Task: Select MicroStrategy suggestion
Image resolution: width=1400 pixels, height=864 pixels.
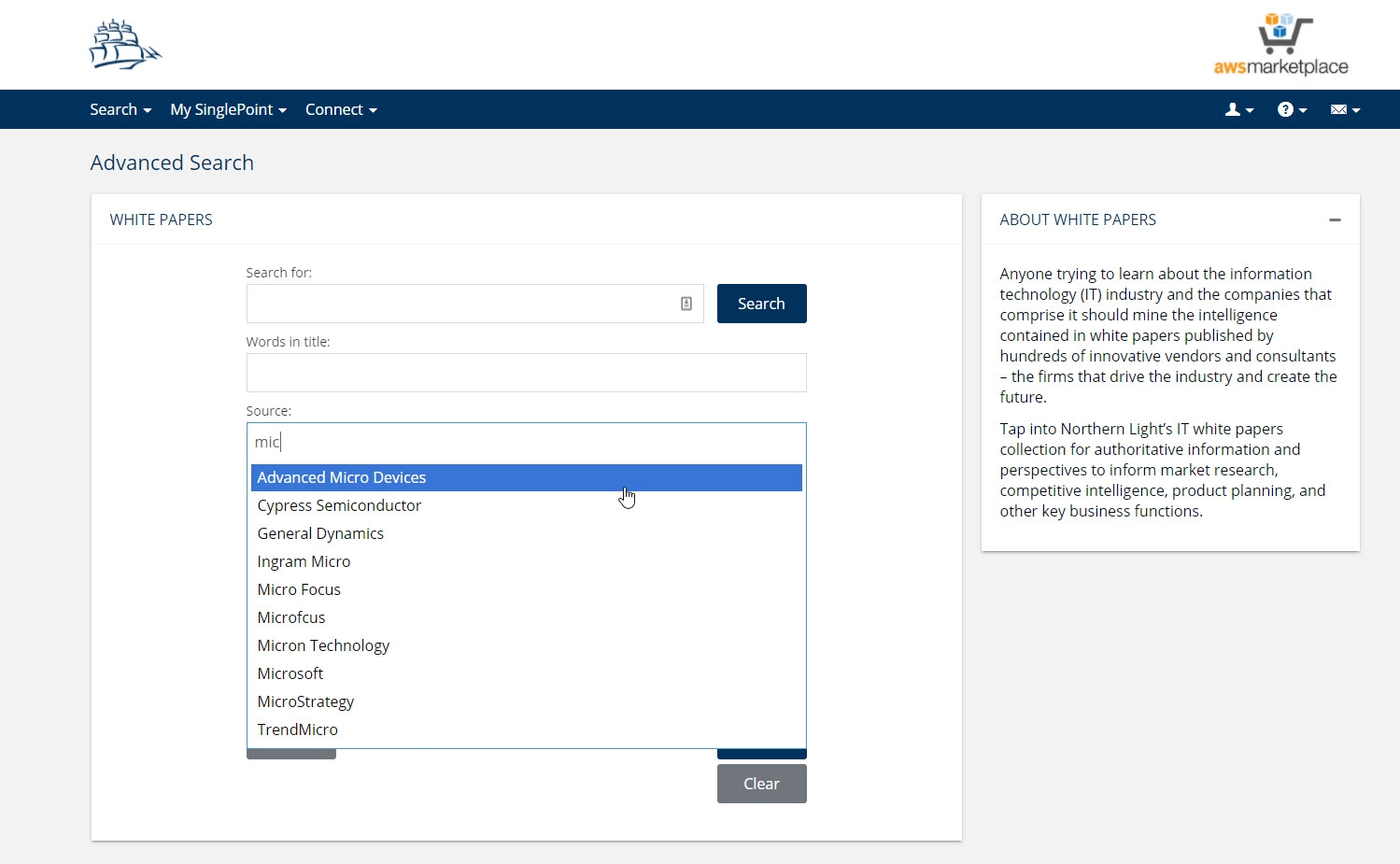Action: pyautogui.click(x=526, y=701)
